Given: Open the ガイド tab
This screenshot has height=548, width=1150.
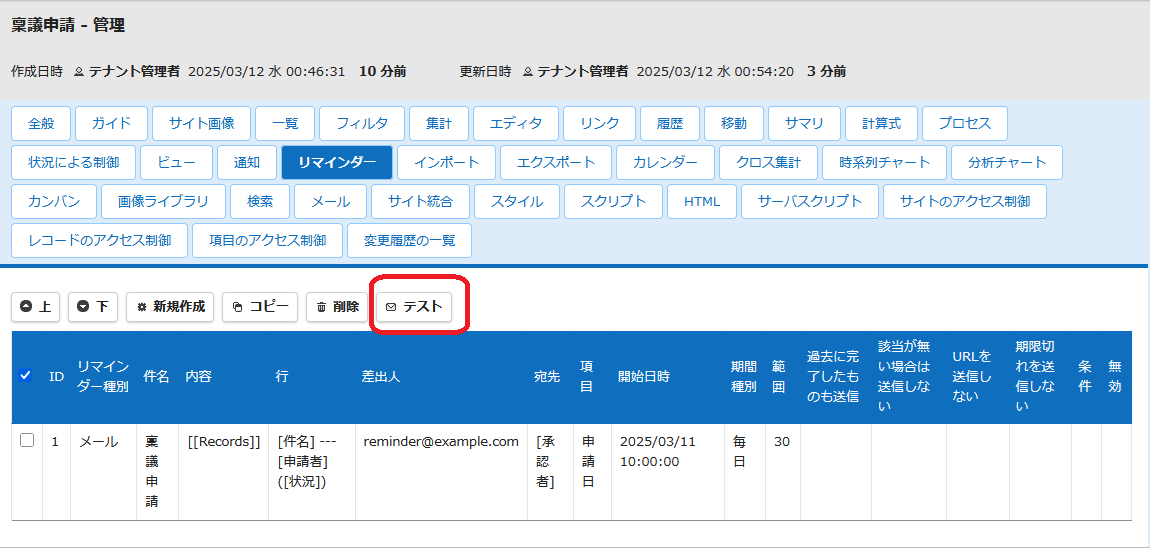Looking at the screenshot, I should coord(111,123).
